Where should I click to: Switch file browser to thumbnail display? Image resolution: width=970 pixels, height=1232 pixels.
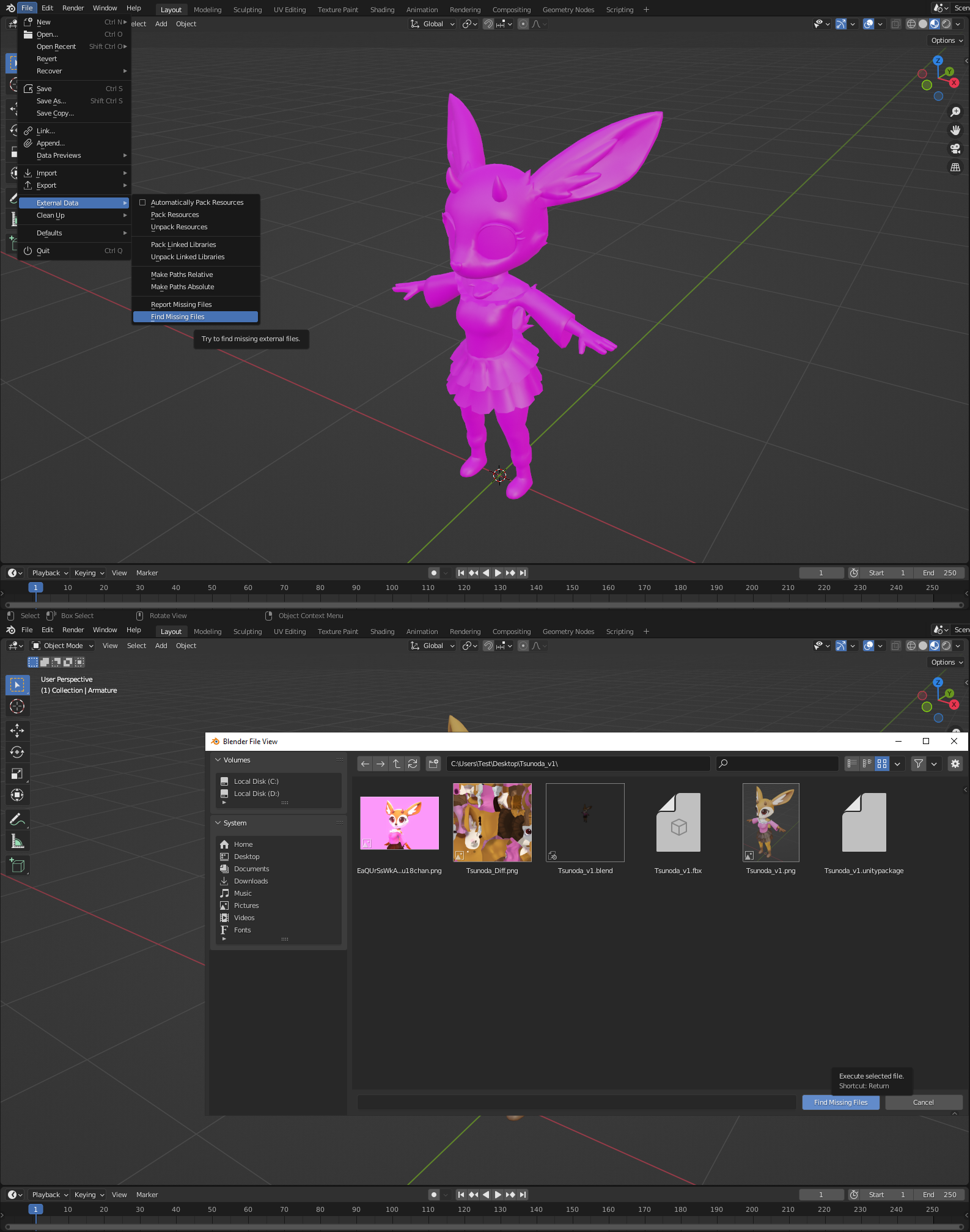(882, 764)
